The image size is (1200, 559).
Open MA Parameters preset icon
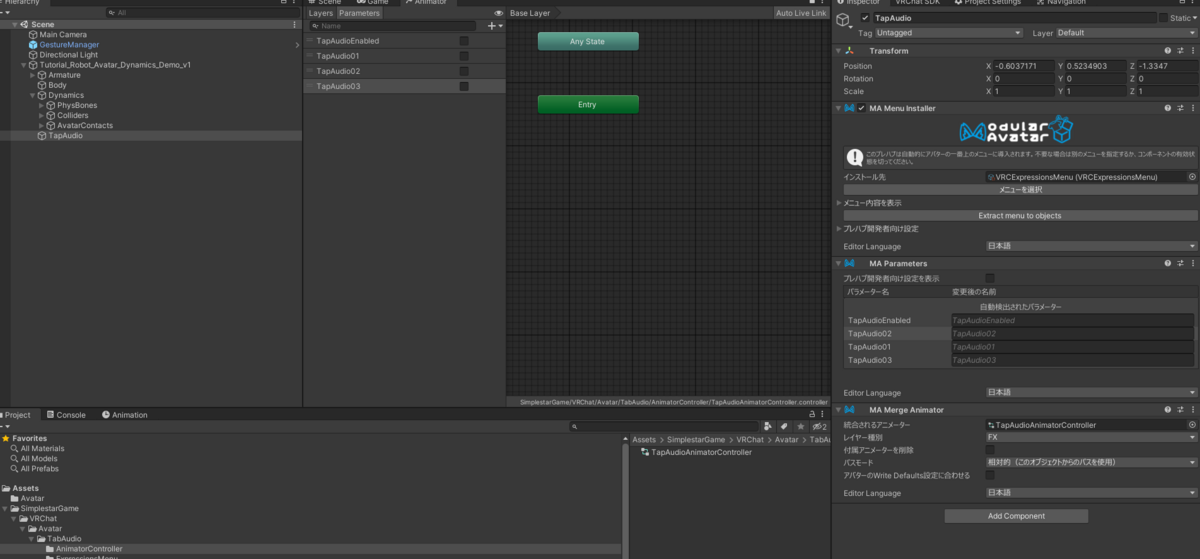tap(1180, 264)
